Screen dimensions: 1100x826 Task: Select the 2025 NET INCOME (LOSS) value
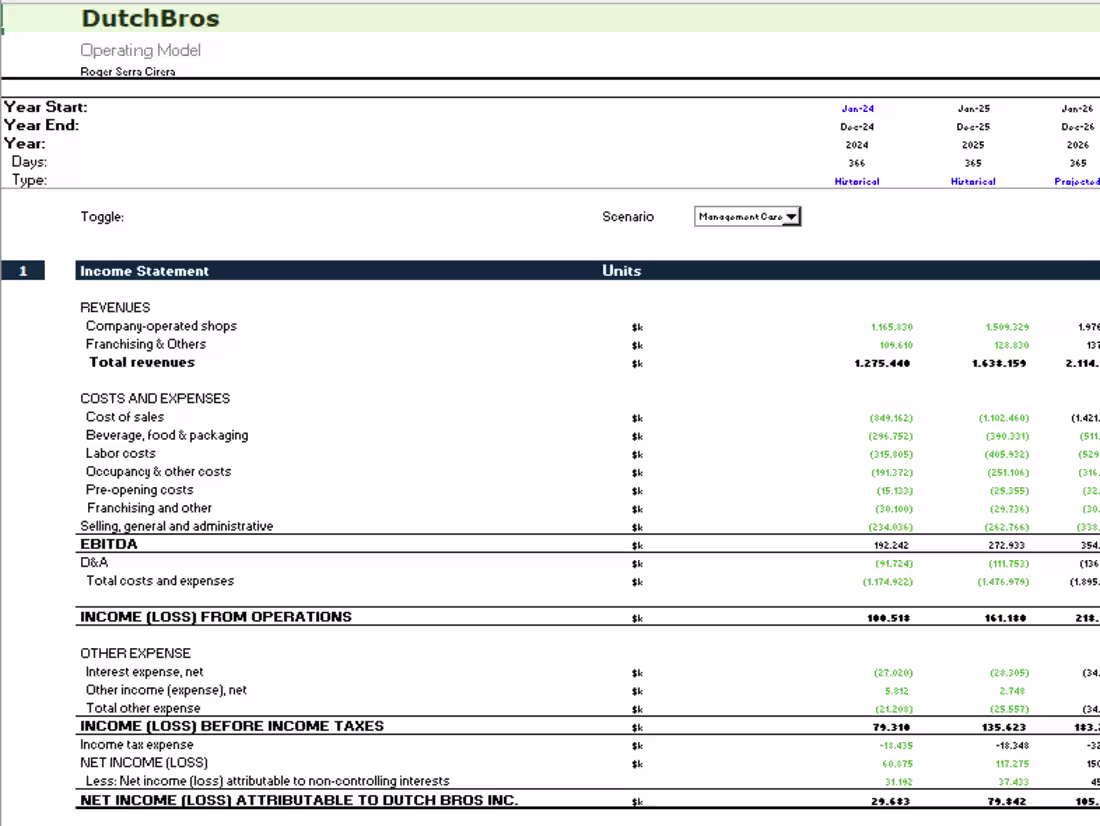[1013, 764]
